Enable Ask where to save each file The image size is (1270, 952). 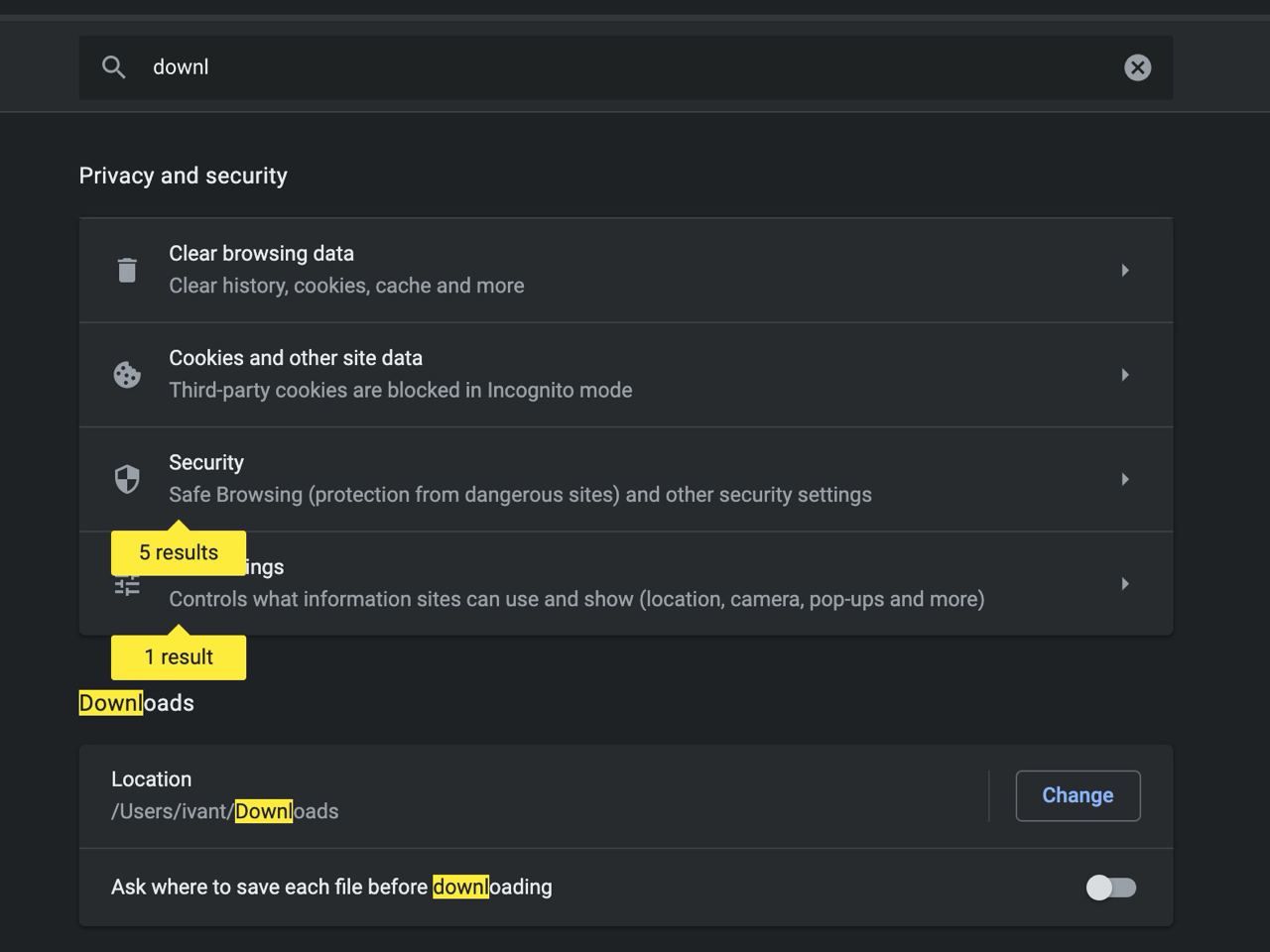(1110, 888)
